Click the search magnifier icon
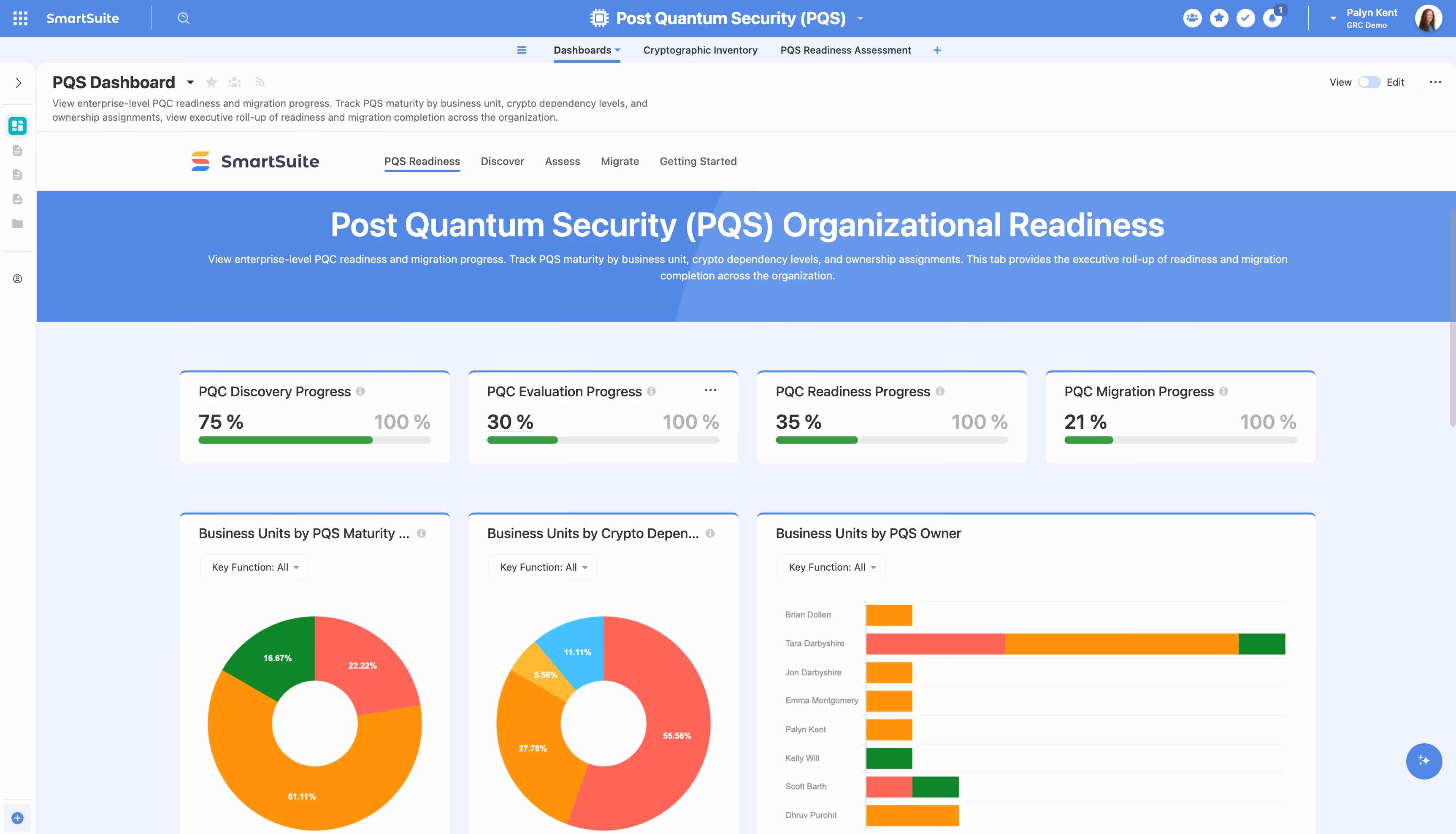 (x=183, y=18)
